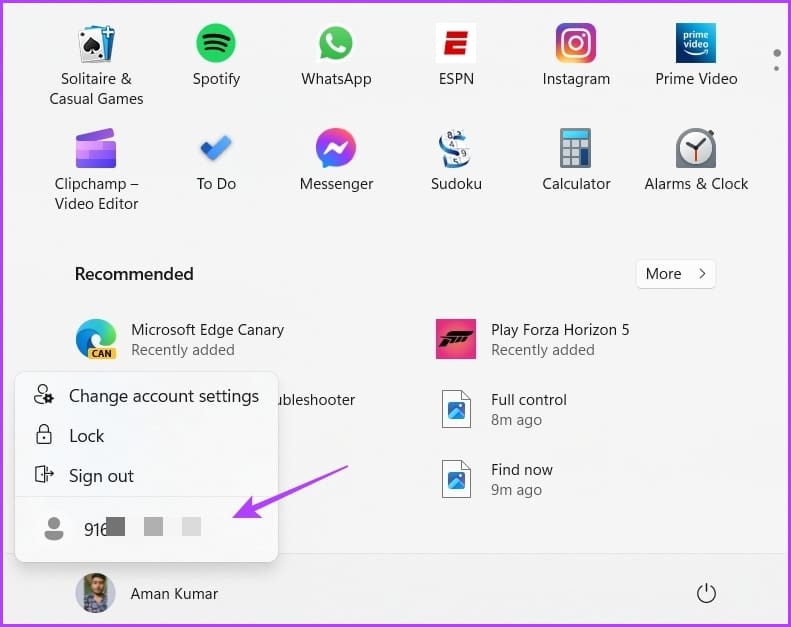The height and width of the screenshot is (627, 791).
Task: Click the '9m ago' label
Action: [x=517, y=490]
